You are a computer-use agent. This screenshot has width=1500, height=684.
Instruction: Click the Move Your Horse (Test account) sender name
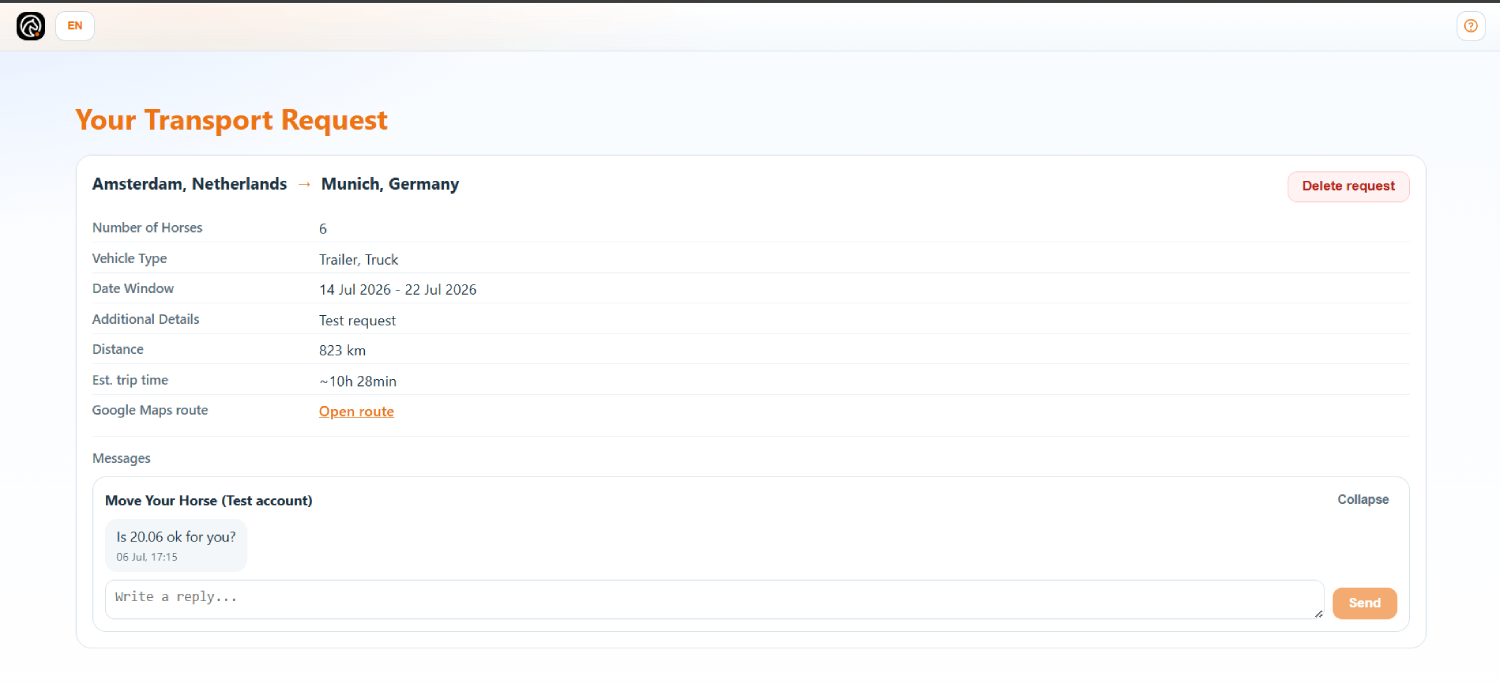pos(209,500)
